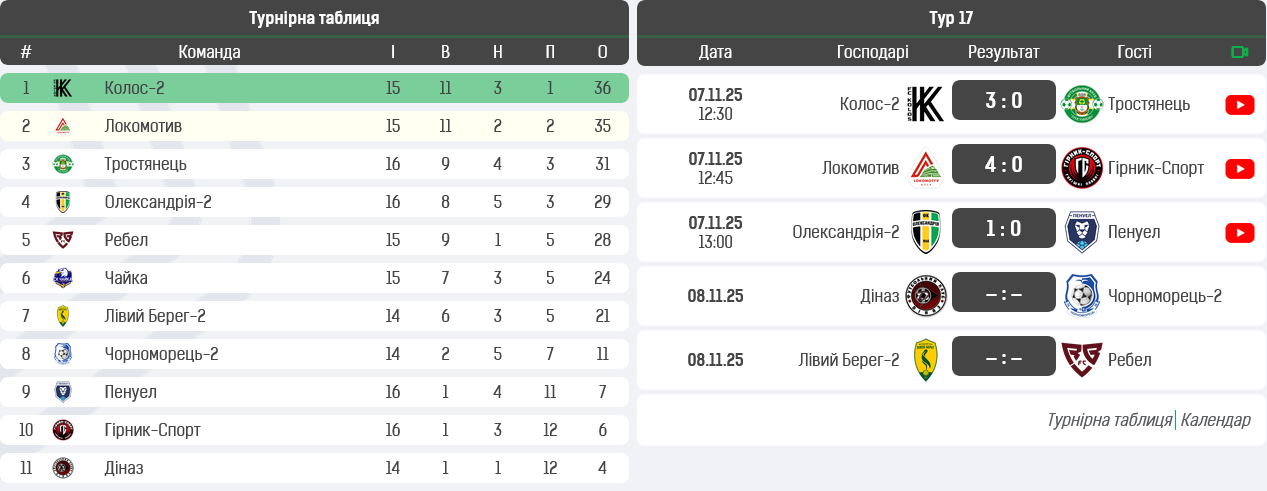1267x491 pixels.
Task: Click Діназ crest in Тур 17 fixtures
Action: [x=925, y=296]
